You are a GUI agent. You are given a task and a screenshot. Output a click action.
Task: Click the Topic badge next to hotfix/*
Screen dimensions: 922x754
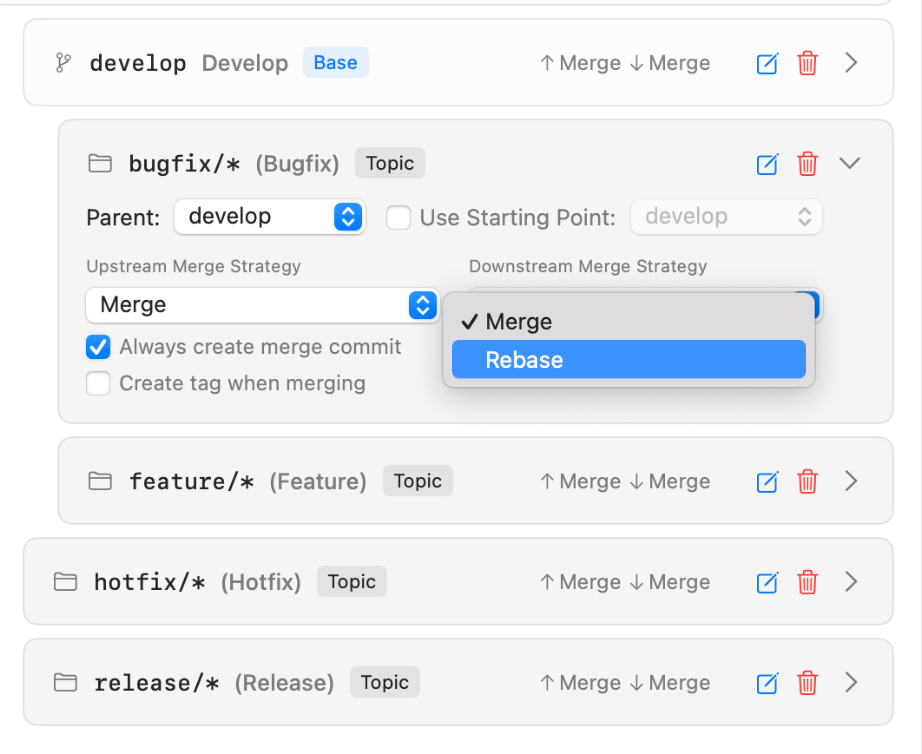351,581
